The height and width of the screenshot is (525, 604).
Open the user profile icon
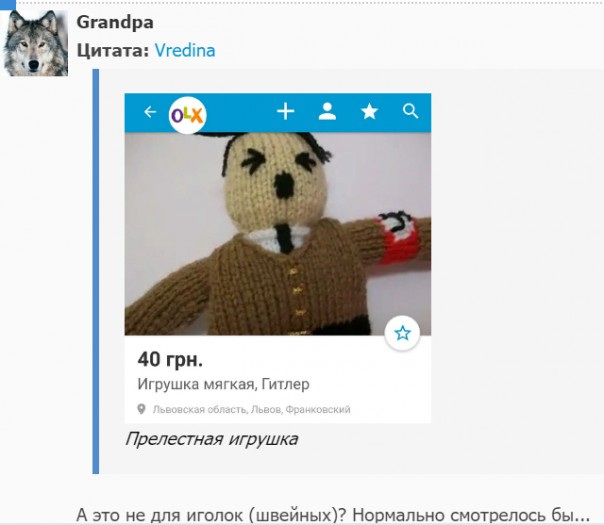tap(327, 112)
